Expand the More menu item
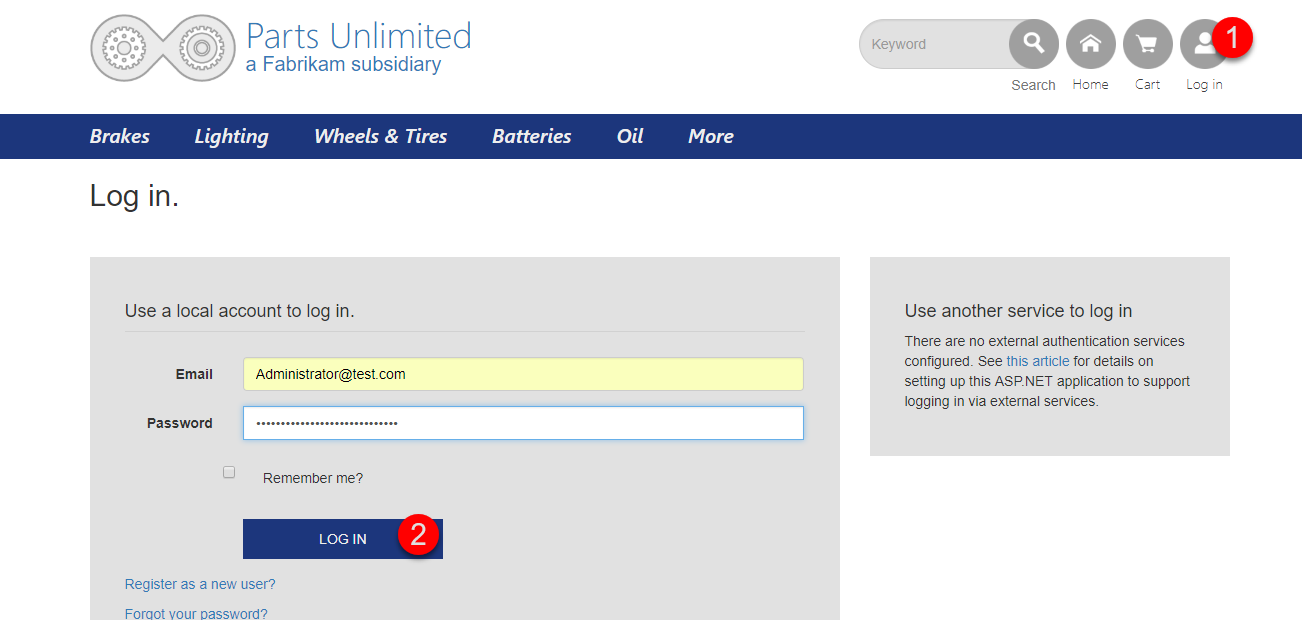The height and width of the screenshot is (620, 1302). (x=711, y=136)
